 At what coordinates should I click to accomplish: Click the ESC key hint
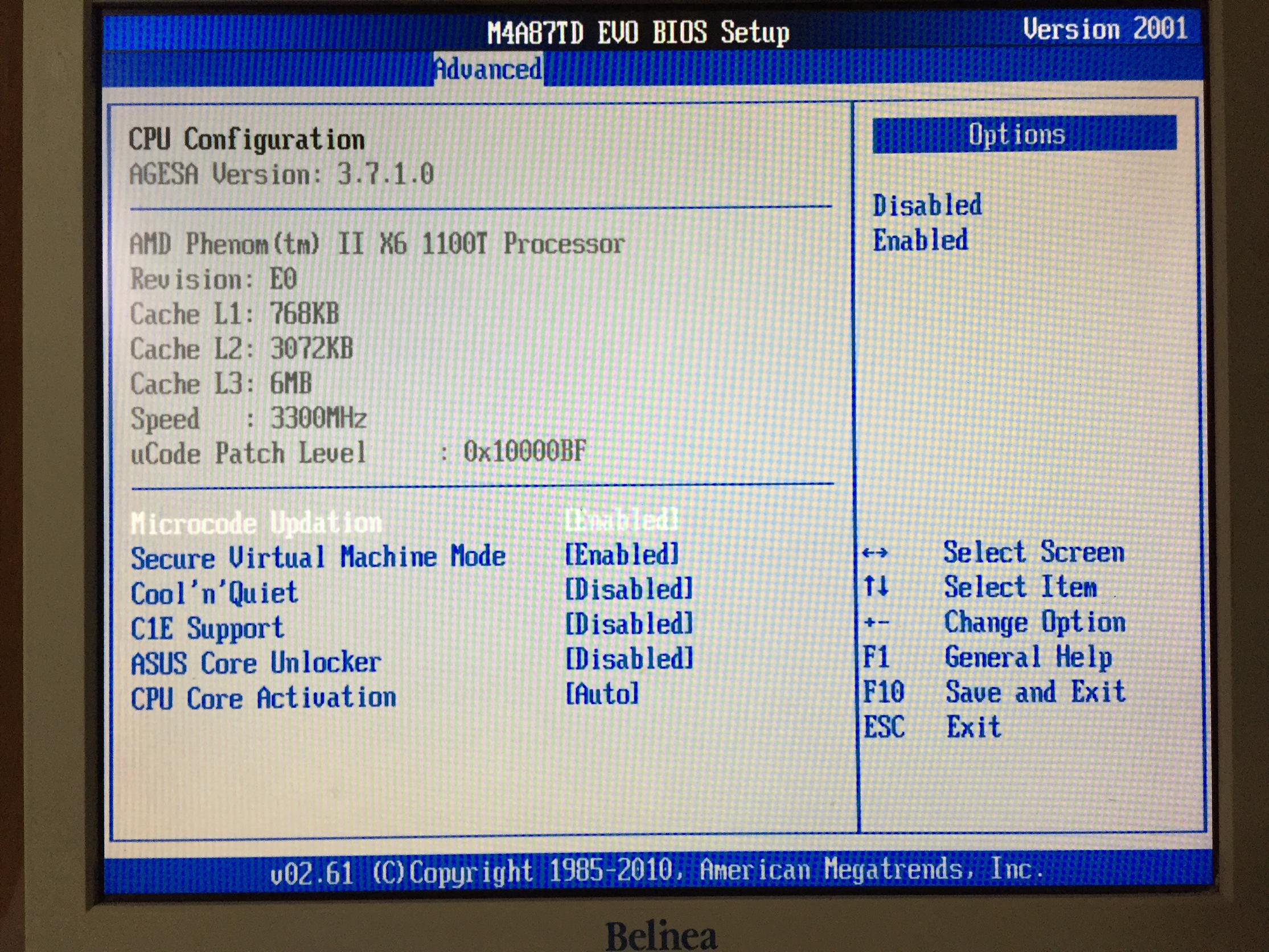click(884, 727)
